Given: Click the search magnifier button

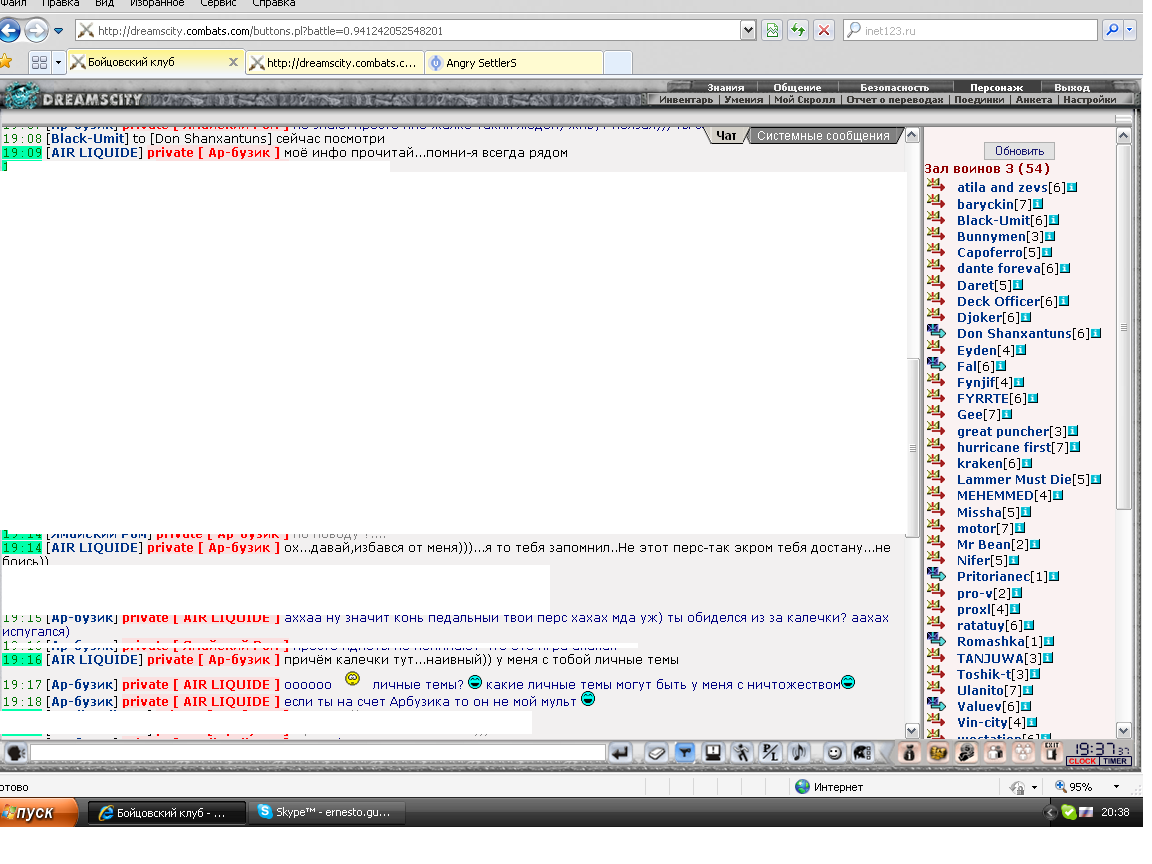Looking at the screenshot, I should pyautogui.click(x=1112, y=30).
